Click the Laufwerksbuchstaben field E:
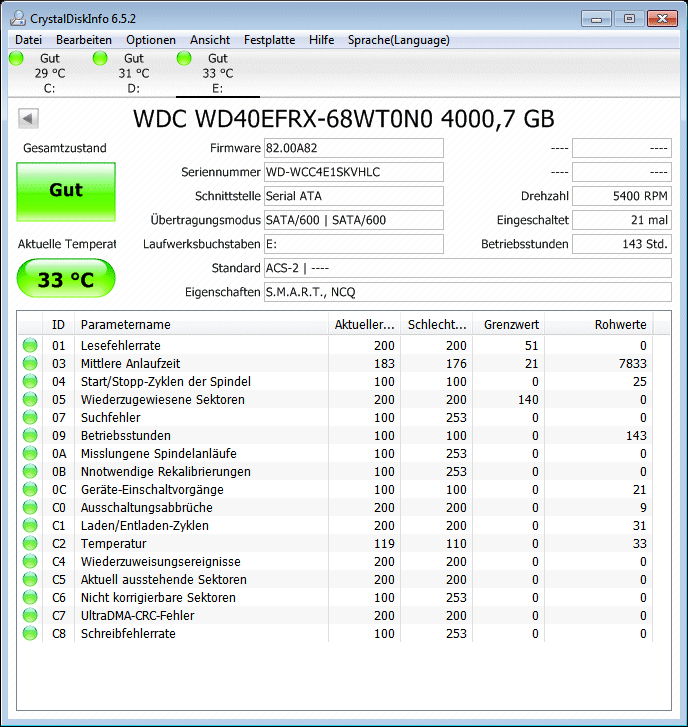The height and width of the screenshot is (727, 688). pyautogui.click(x=354, y=244)
